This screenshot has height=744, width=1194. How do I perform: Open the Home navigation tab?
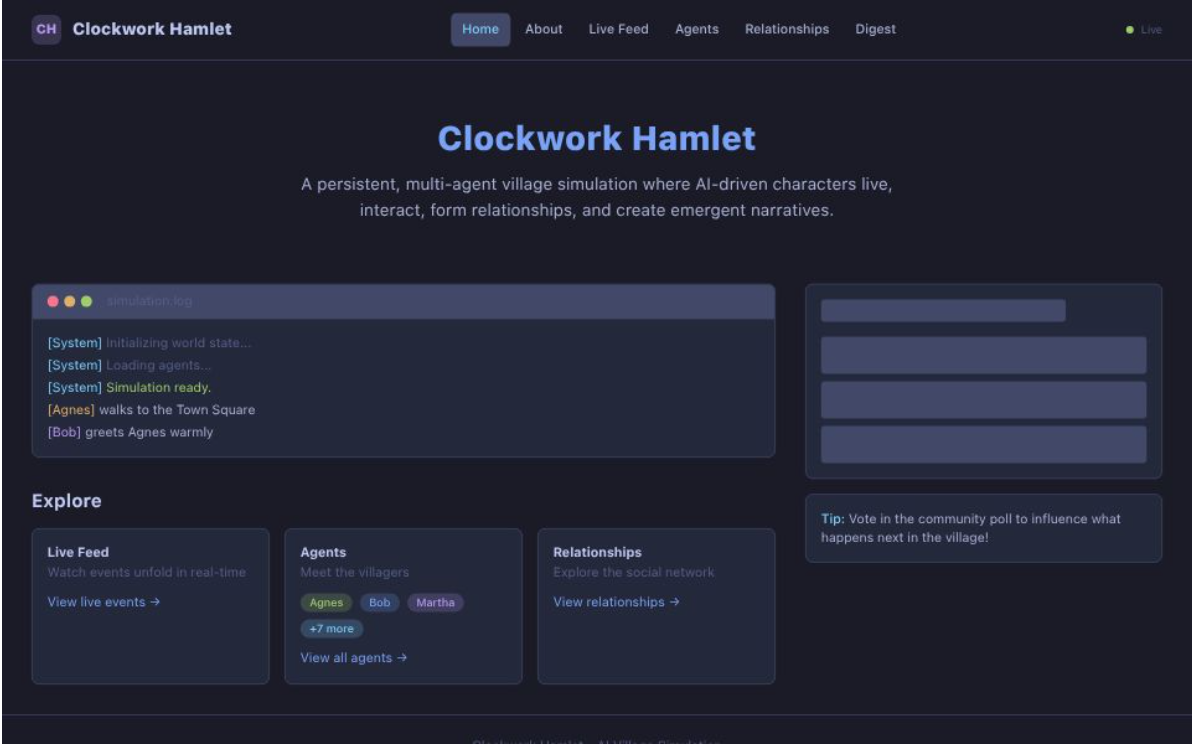480,29
